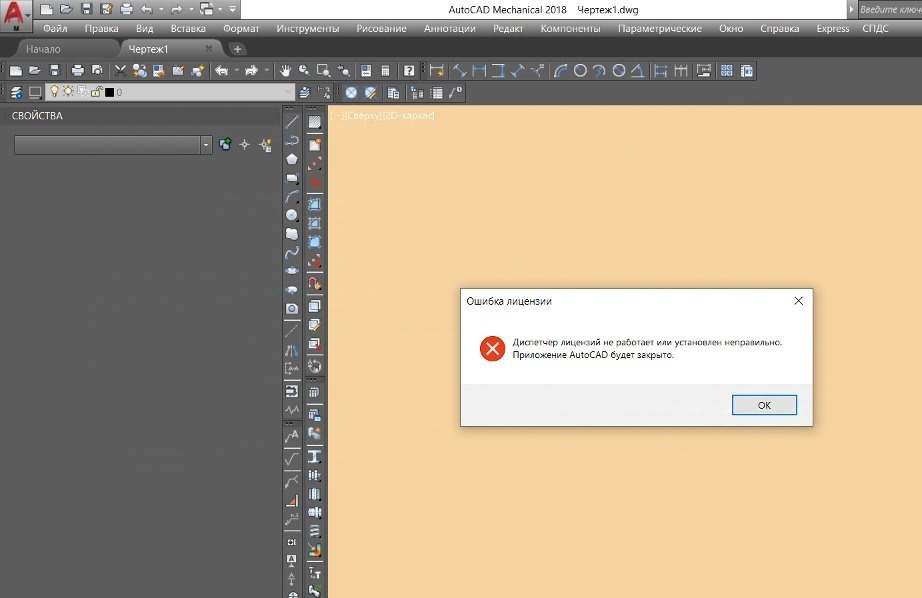Open the Вставка menu

[x=188, y=28]
